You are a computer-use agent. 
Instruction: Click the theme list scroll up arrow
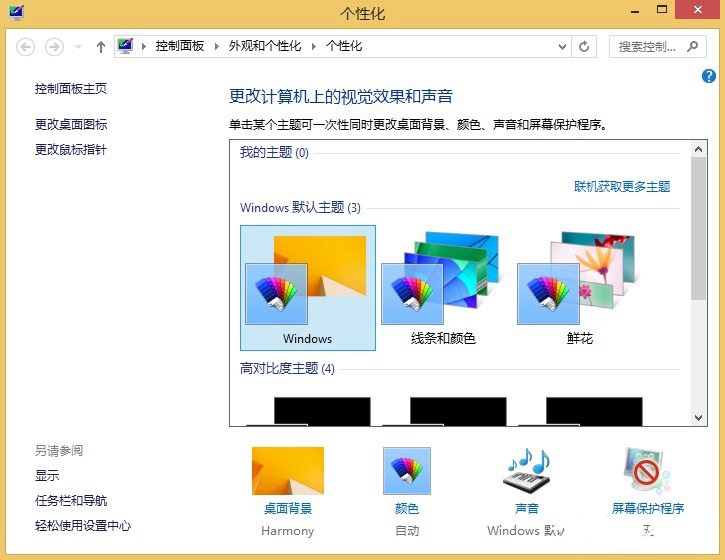coord(699,149)
